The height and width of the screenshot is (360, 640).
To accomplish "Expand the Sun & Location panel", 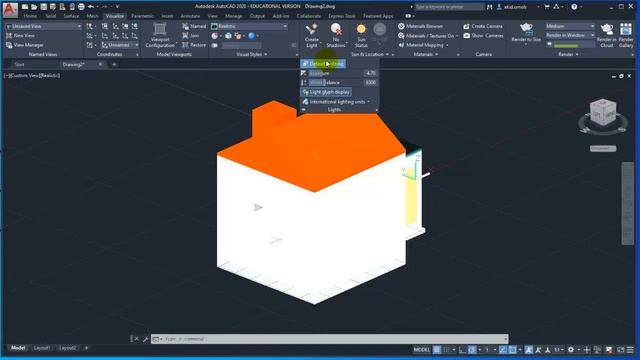I will [x=370, y=54].
